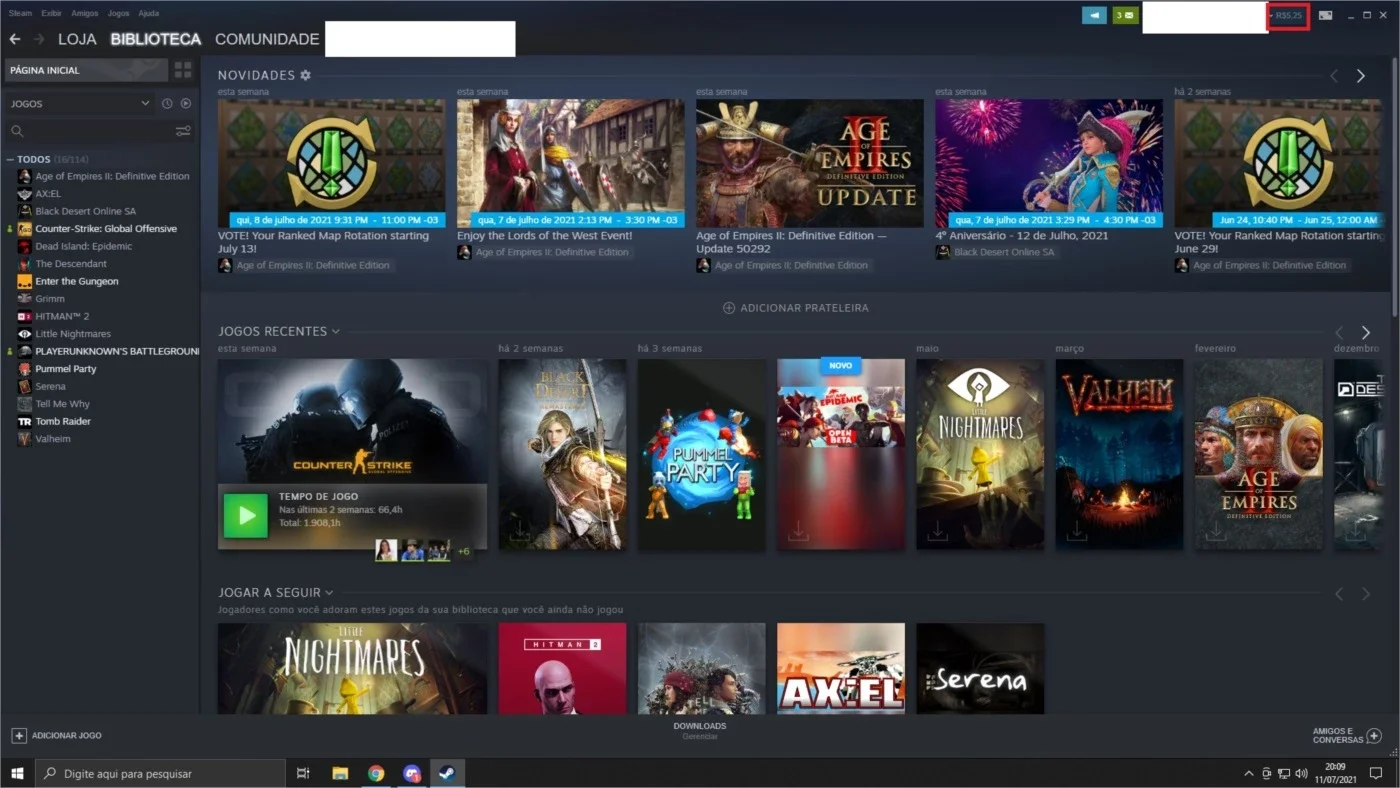
Task: Open the Windows notification center icon
Action: [1376, 773]
